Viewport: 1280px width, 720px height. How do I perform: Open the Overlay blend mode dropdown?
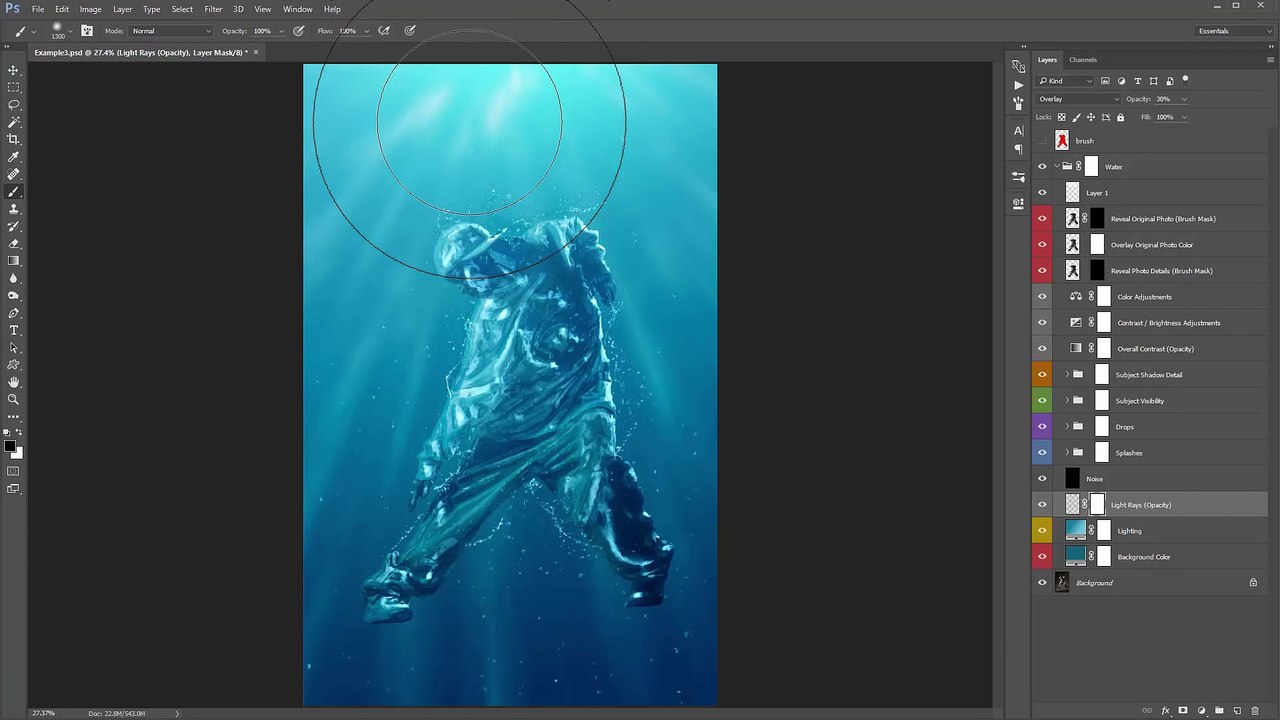[x=1079, y=99]
